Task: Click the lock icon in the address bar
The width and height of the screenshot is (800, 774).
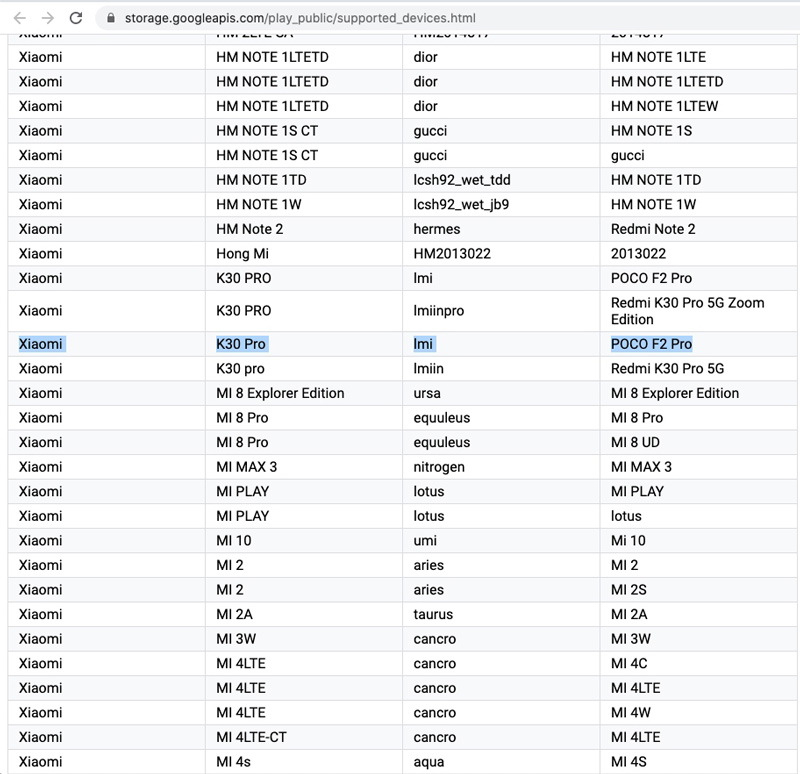Action: point(111,18)
